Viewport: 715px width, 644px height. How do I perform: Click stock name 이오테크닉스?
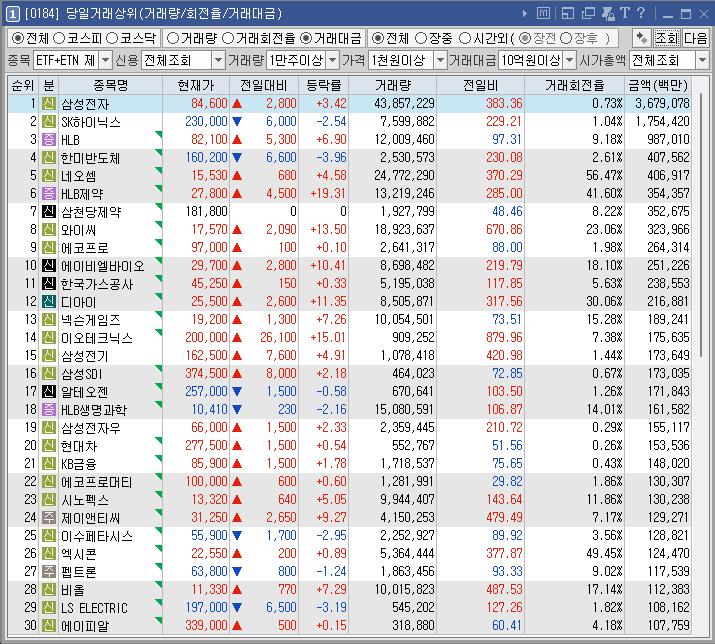tap(97, 338)
